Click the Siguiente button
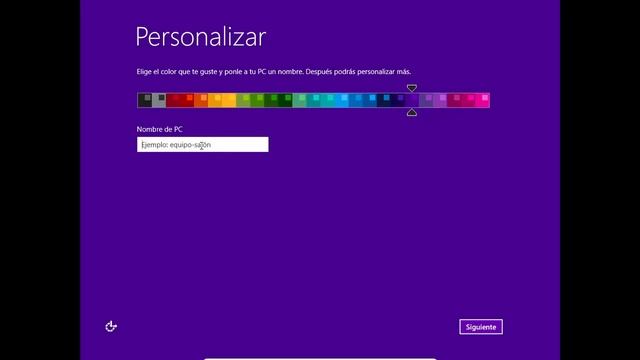The width and height of the screenshot is (640, 360). tap(481, 327)
